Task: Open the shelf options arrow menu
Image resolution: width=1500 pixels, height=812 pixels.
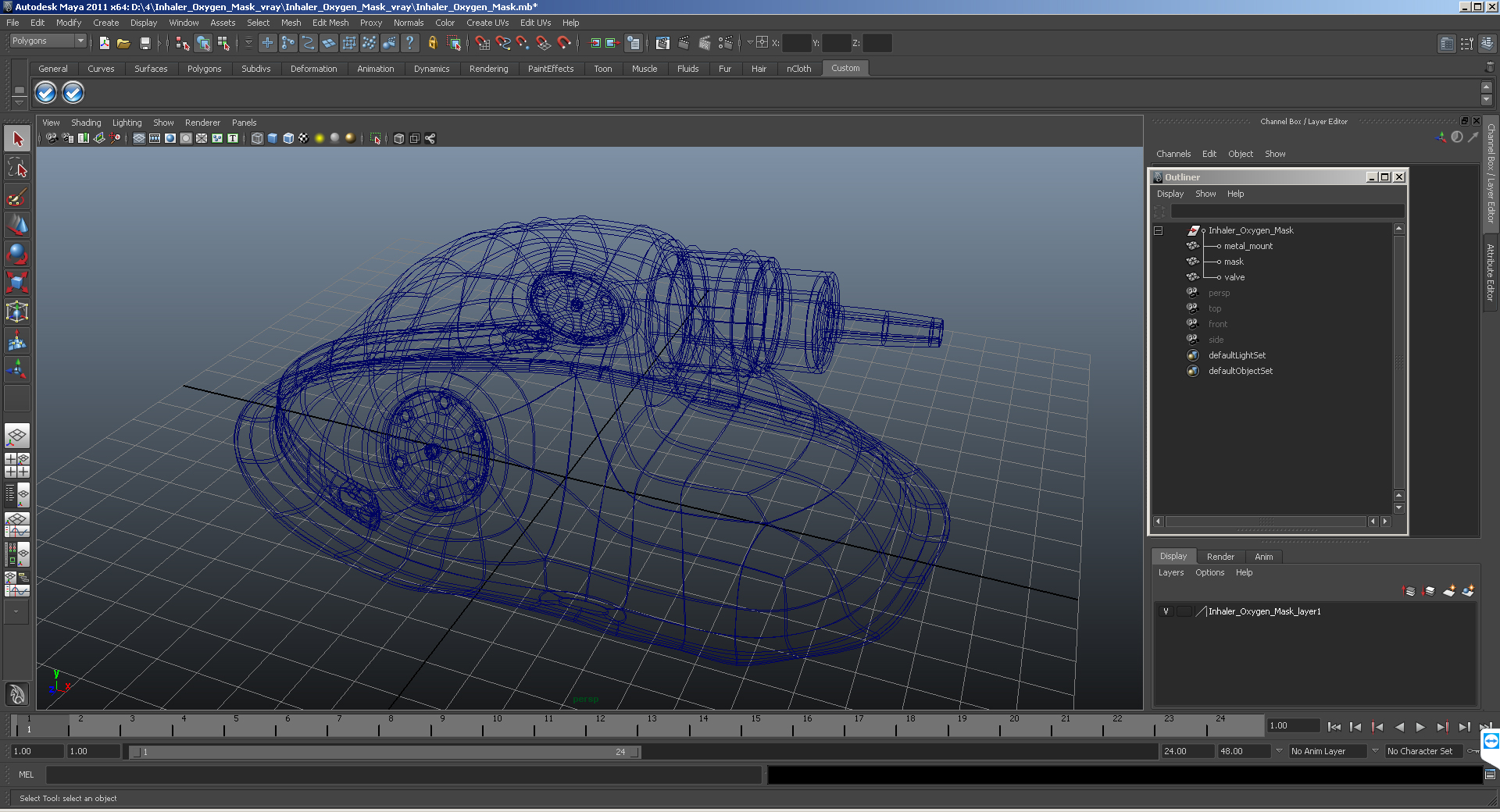Action: coord(20,102)
